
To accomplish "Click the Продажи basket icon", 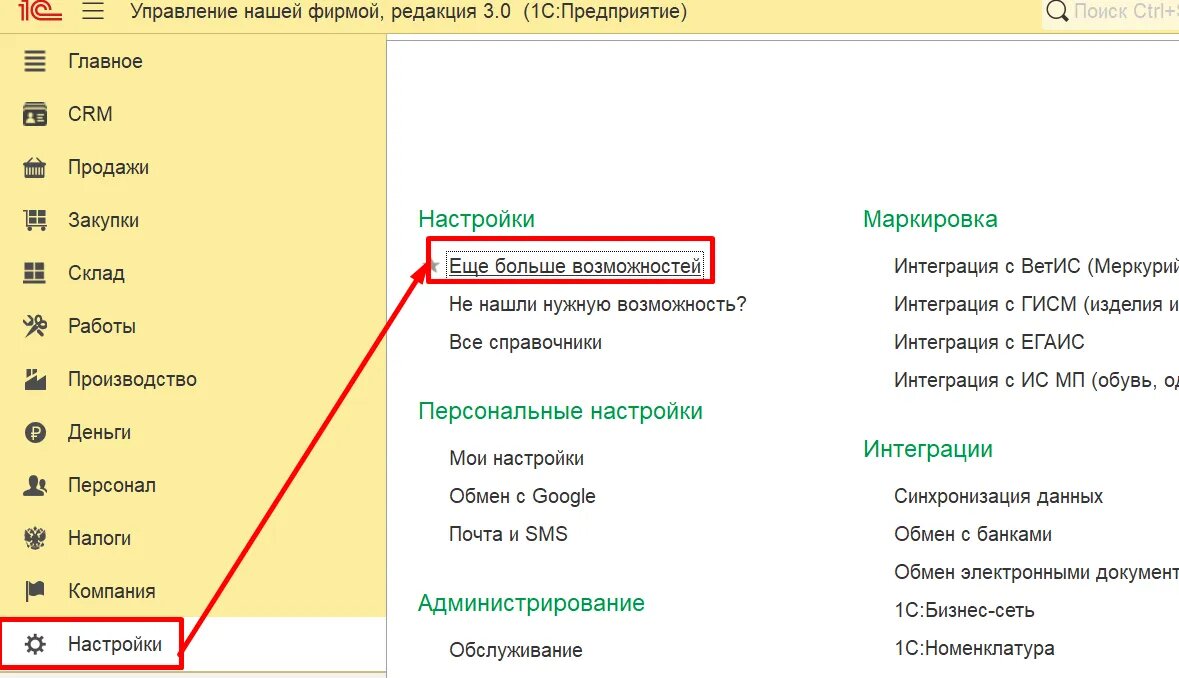I will click(x=35, y=167).
